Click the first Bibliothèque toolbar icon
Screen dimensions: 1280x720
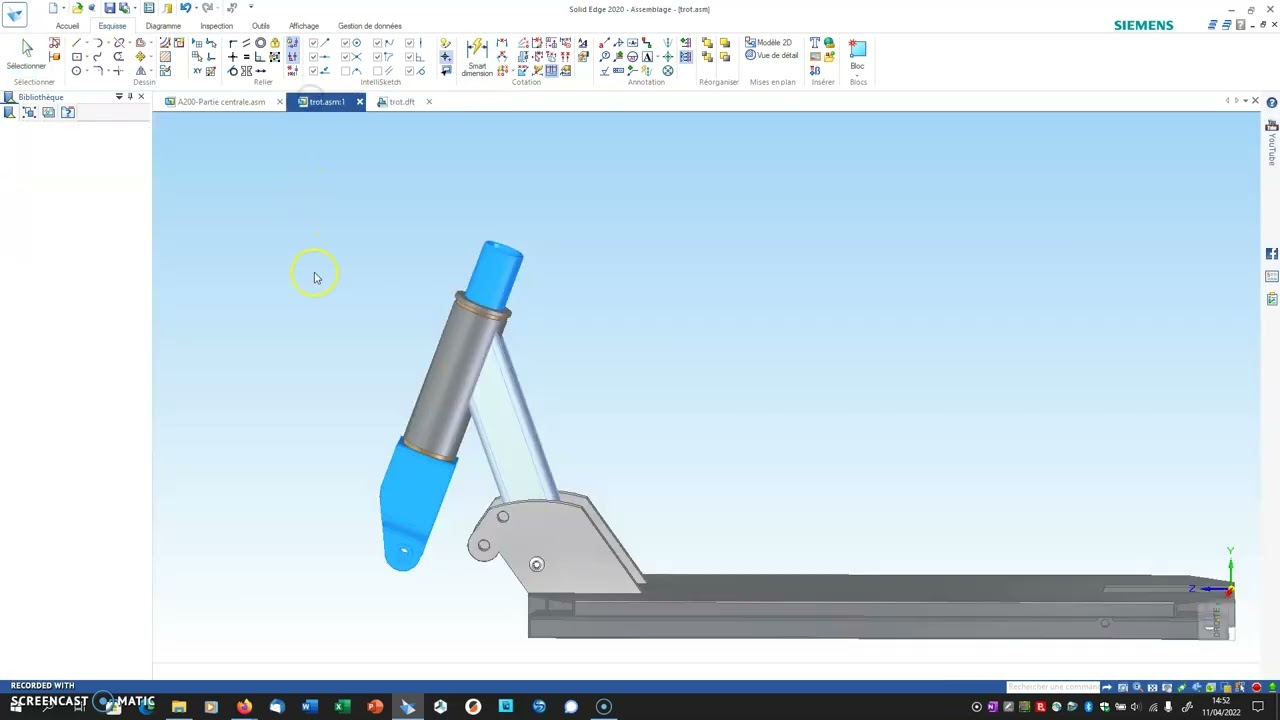tap(9, 113)
